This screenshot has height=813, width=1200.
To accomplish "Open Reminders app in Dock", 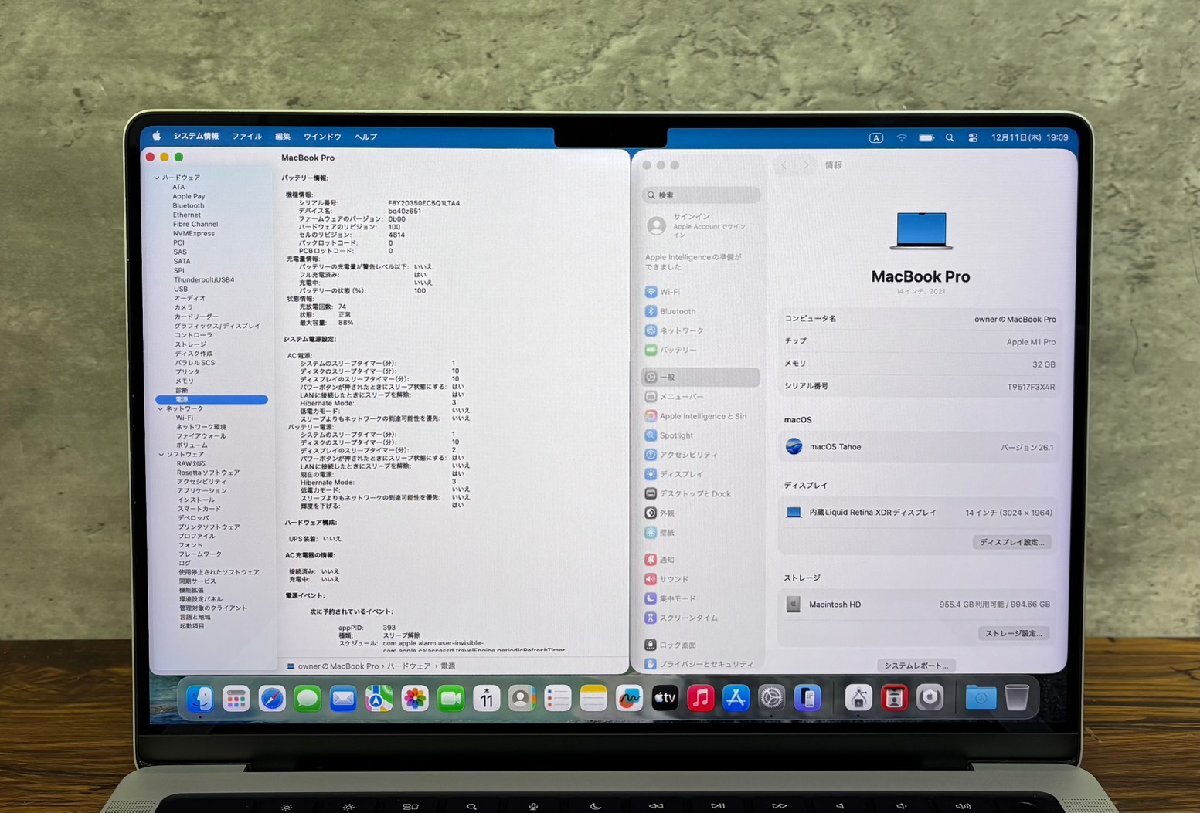I will coord(558,698).
